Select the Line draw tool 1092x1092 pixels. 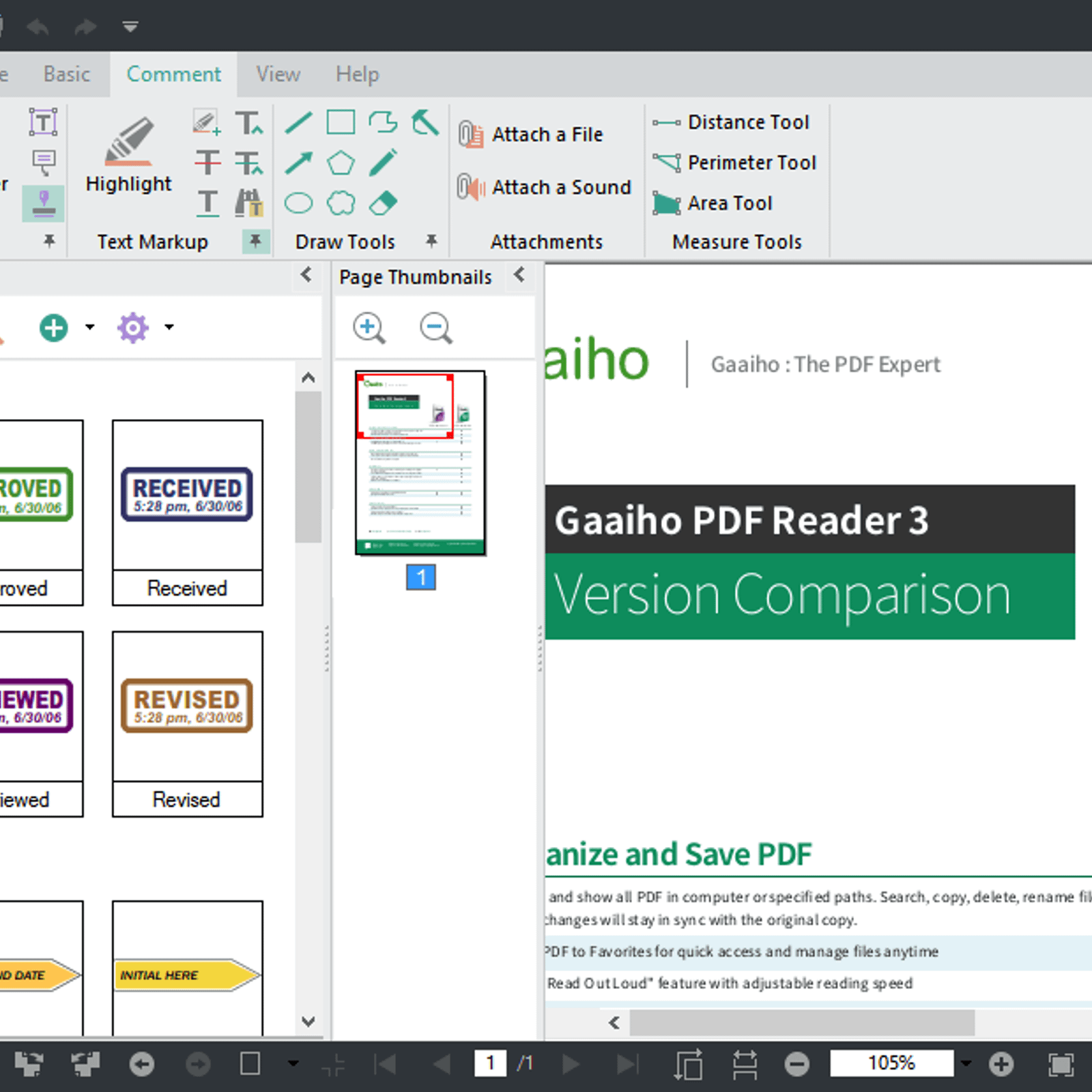coord(298,123)
